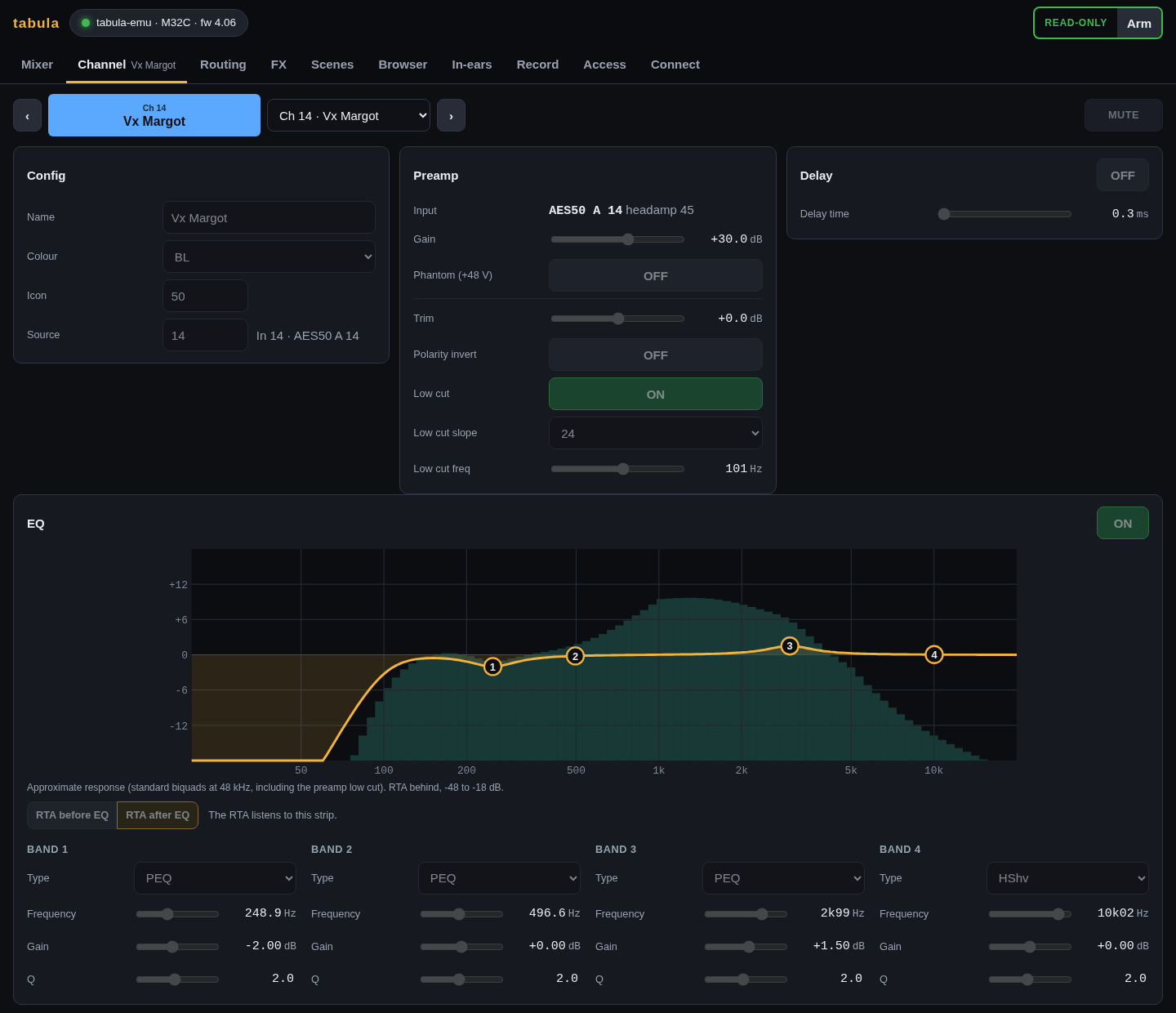This screenshot has width=1176, height=1013.
Task: Click the preamp Gain slider
Action: tap(617, 239)
